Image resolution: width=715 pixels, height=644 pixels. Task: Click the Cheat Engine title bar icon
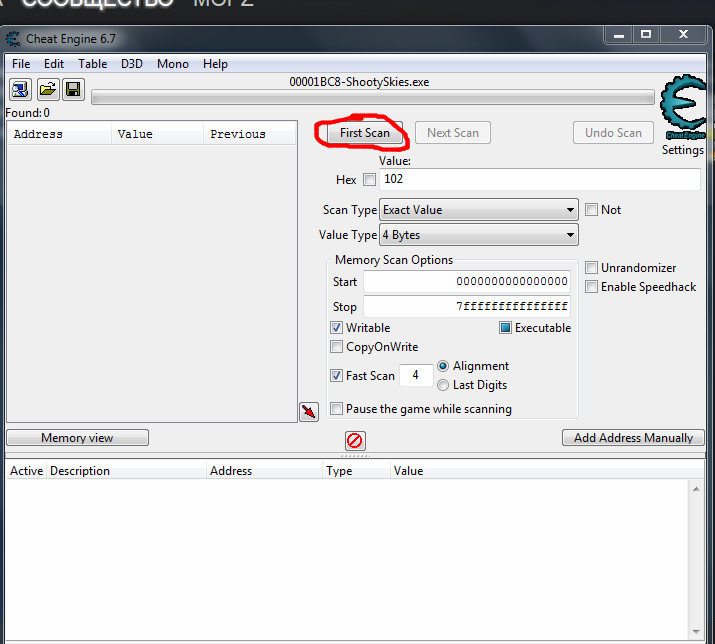(x=13, y=39)
